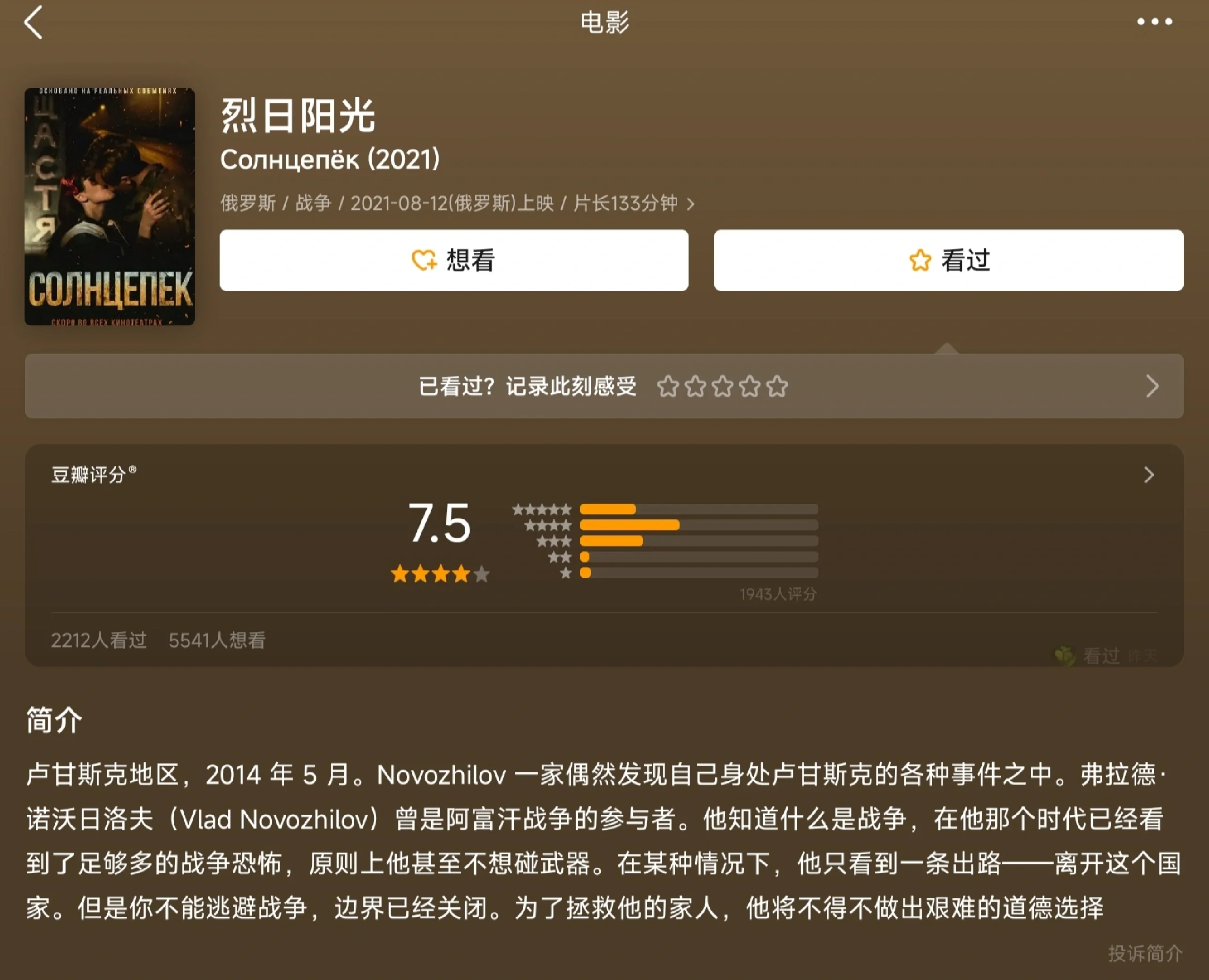Screen dimensions: 1209x980
Task: Open the 2212人看过 list
Action: click(99, 640)
